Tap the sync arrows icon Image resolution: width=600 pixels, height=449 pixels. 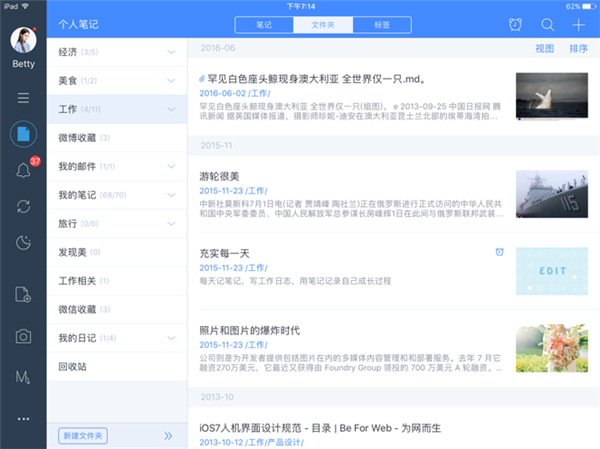pos(22,205)
